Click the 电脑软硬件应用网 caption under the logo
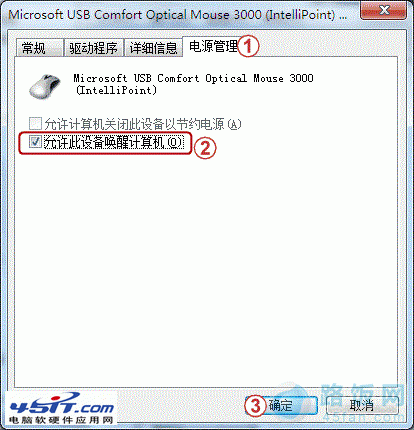Image resolution: width=414 pixels, height=430 pixels. click(x=61, y=420)
